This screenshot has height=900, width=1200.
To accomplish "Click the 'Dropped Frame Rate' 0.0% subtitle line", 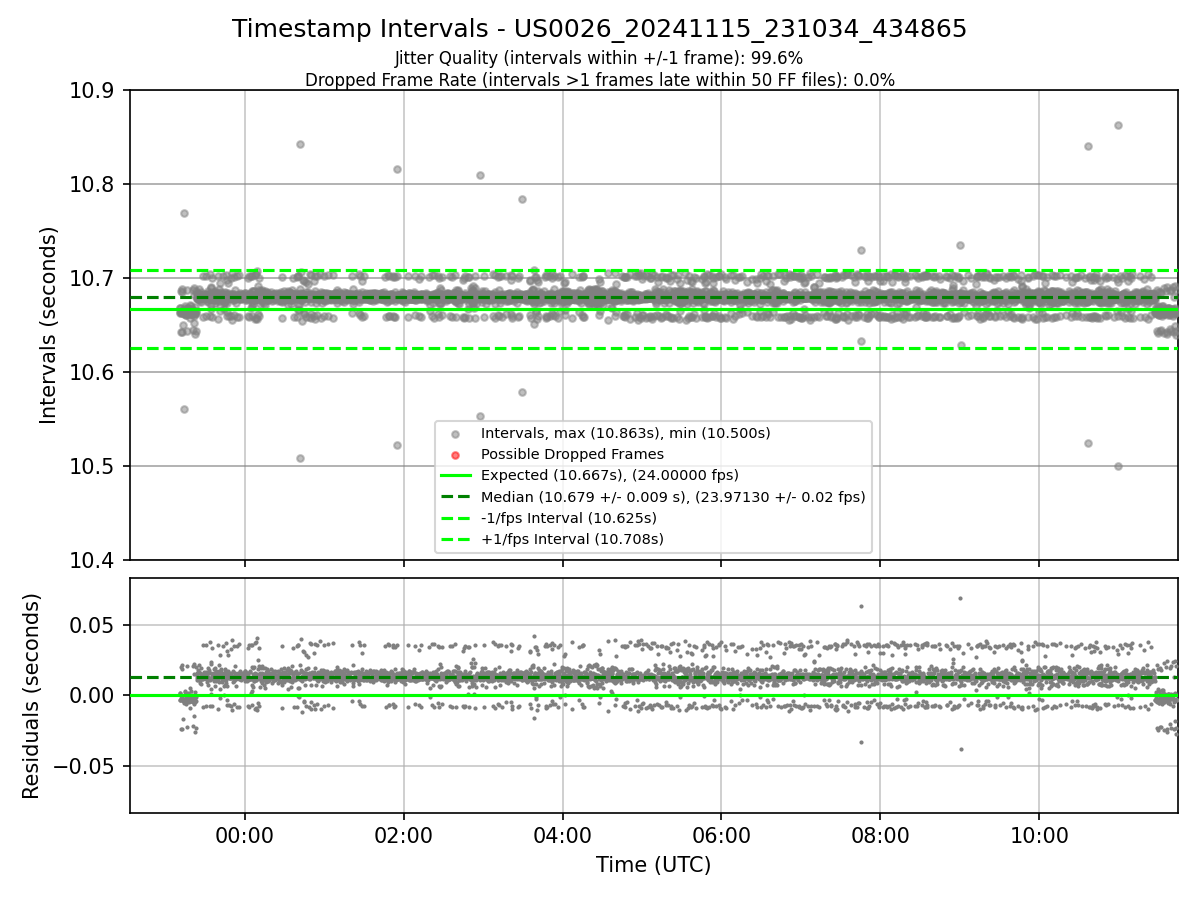I will coord(599,80).
